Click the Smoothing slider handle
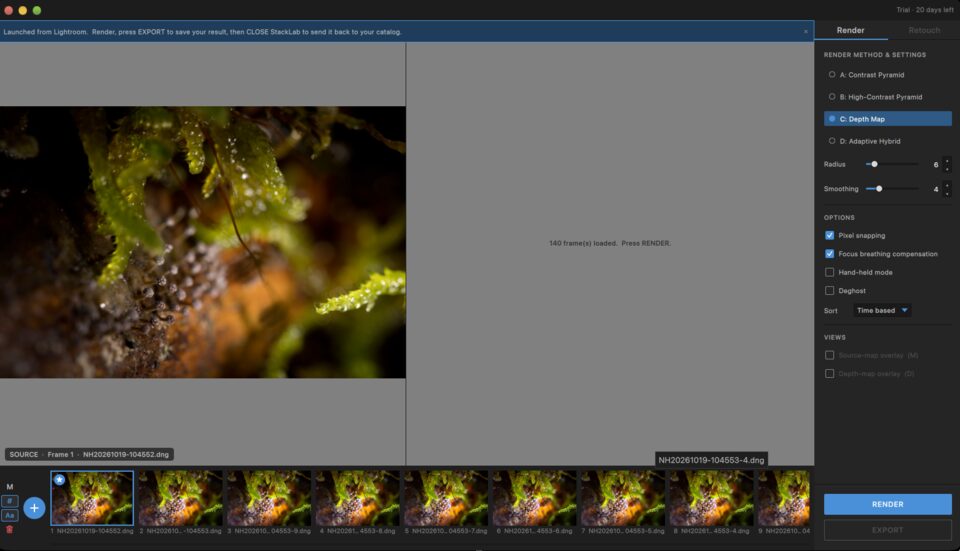The height and width of the screenshot is (551, 960). (x=879, y=189)
